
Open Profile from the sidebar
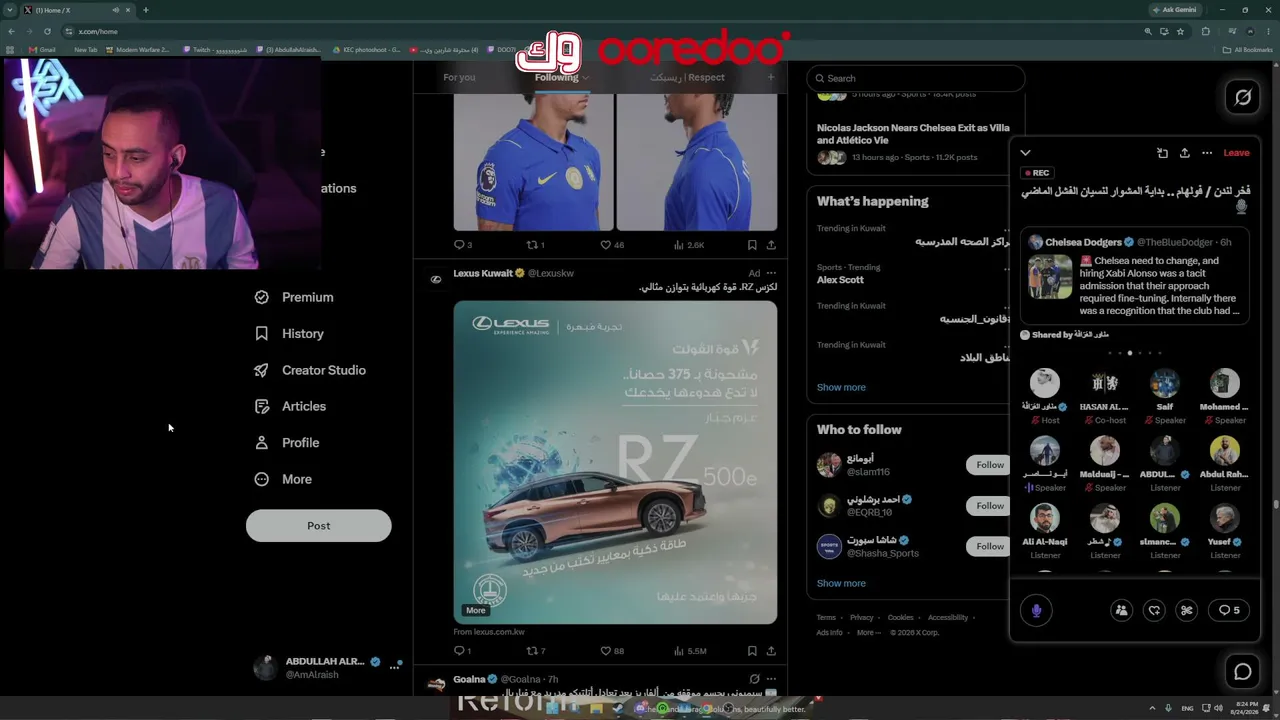click(x=287, y=443)
